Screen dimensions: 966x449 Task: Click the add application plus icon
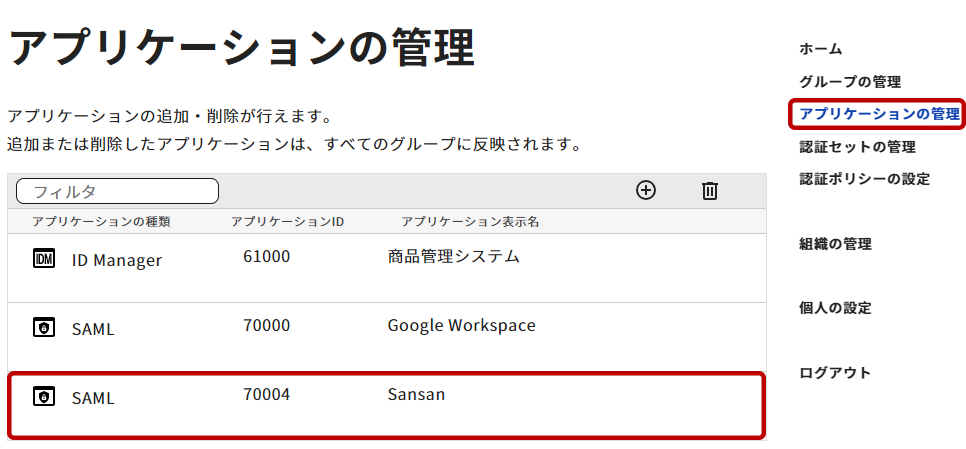tap(646, 190)
